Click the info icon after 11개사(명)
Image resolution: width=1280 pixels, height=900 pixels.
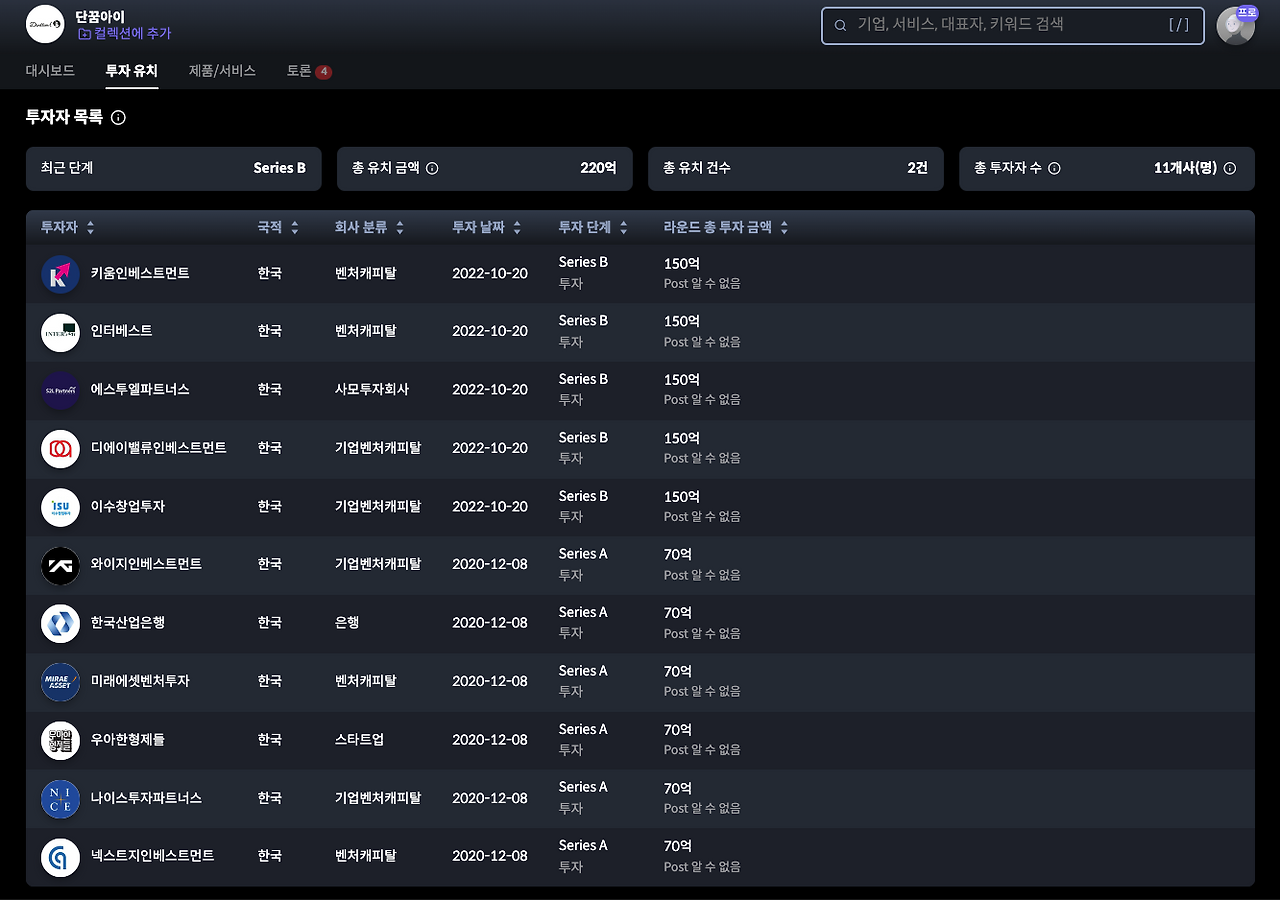point(1230,168)
